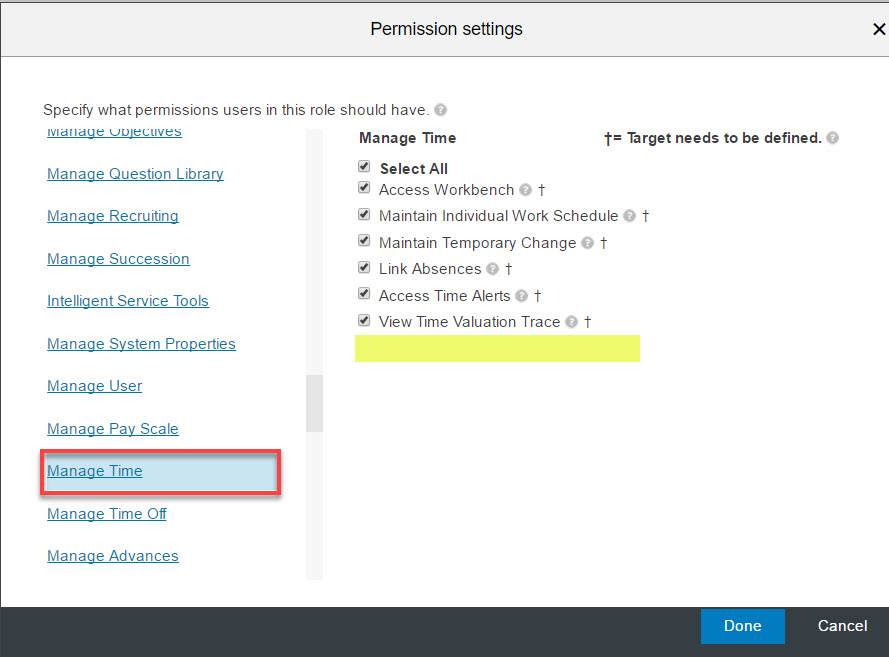The image size is (889, 657).
Task: Open help icon beside Maintain Individual Work Schedule
Action: pyautogui.click(x=629, y=216)
